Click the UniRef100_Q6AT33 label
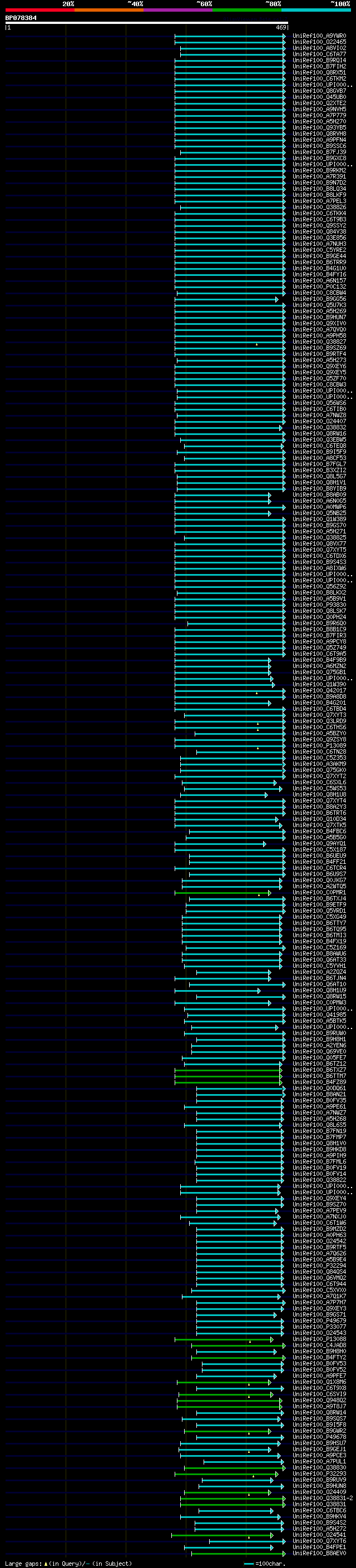Viewport: 356px width, 1568px height. 319,960
